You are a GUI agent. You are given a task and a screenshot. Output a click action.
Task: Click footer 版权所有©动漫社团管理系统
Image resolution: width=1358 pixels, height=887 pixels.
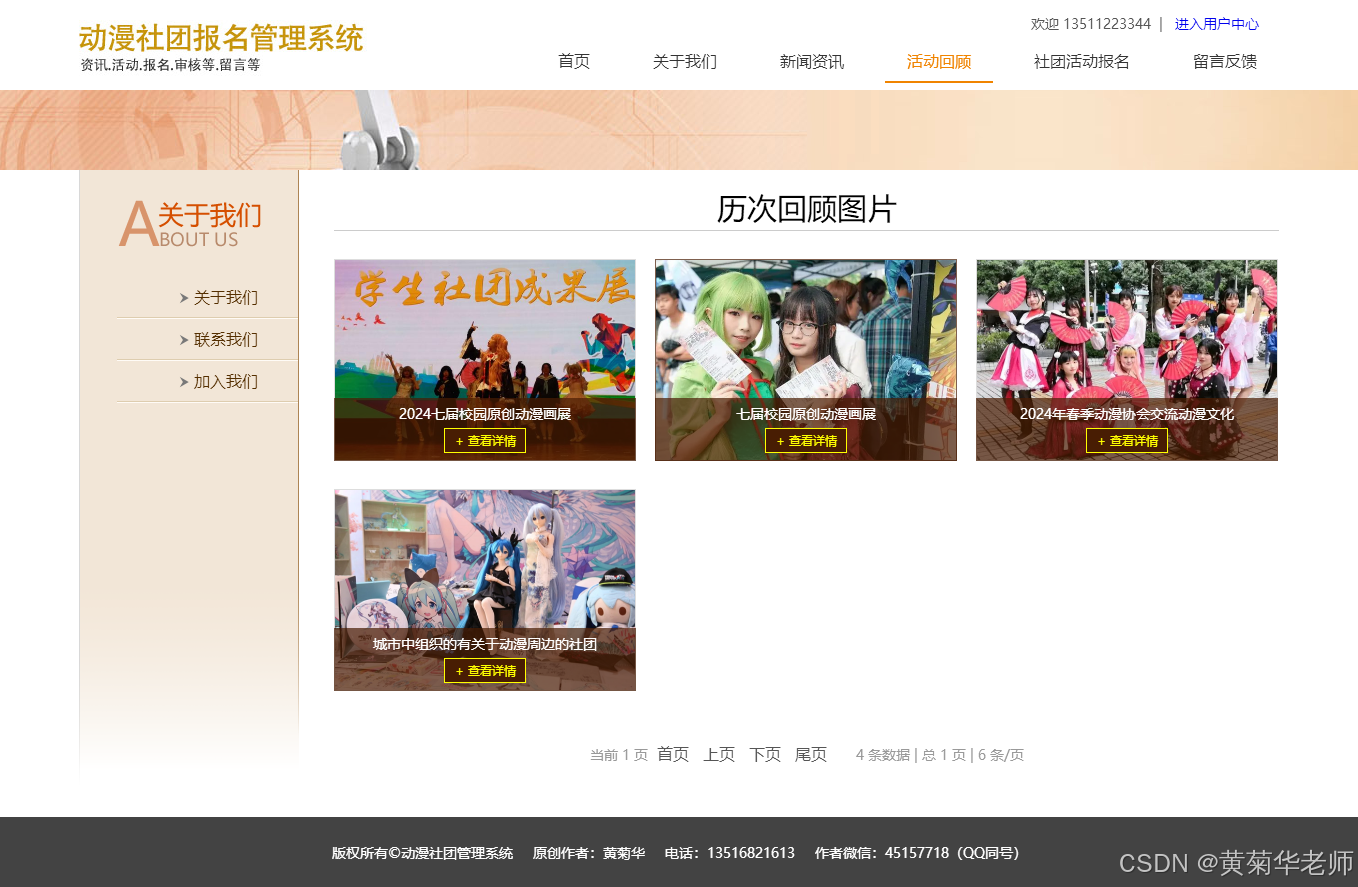(422, 853)
